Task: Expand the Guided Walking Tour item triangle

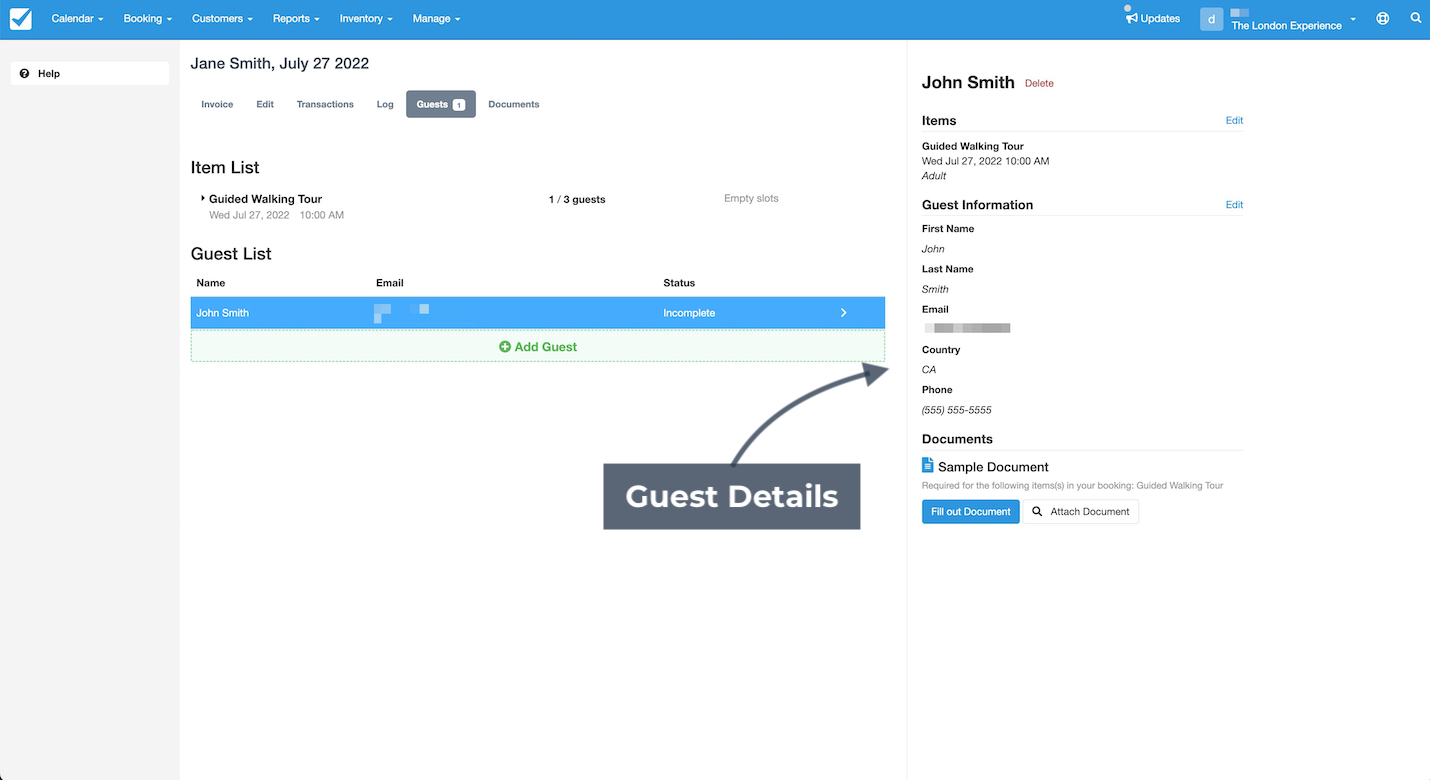Action: 203,198
